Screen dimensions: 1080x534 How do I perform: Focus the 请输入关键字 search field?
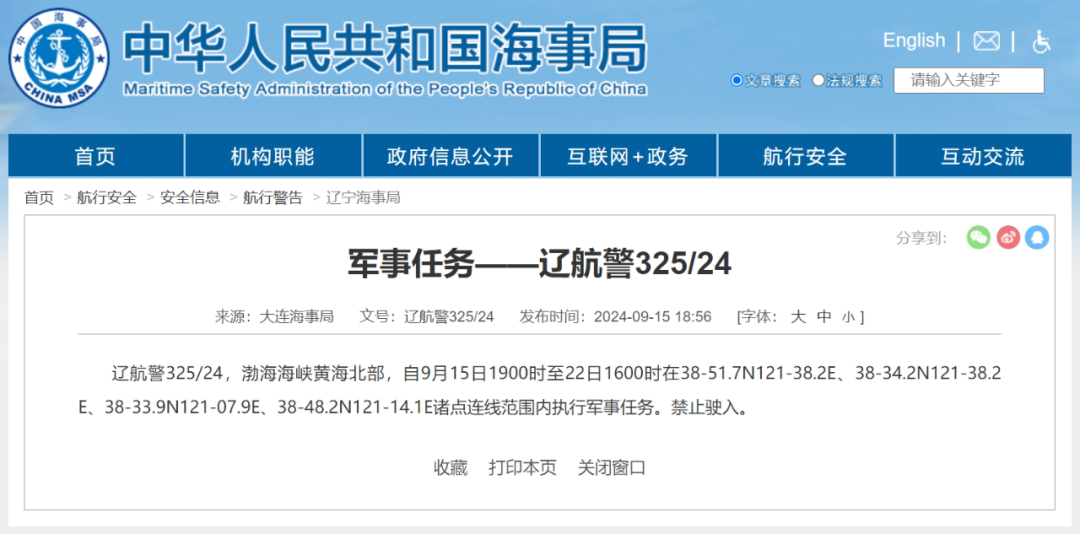(x=968, y=81)
